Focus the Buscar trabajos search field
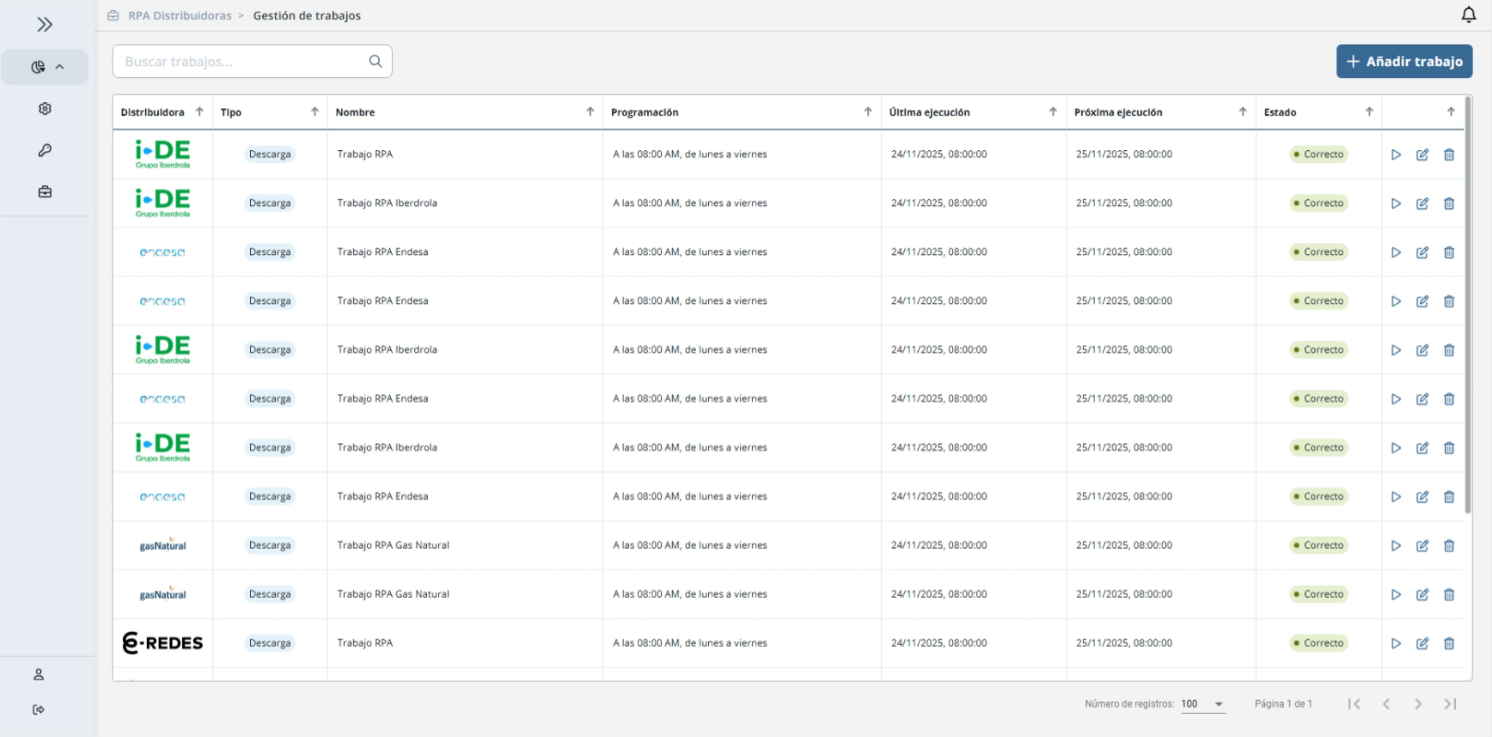The image size is (1492, 737). [240, 61]
